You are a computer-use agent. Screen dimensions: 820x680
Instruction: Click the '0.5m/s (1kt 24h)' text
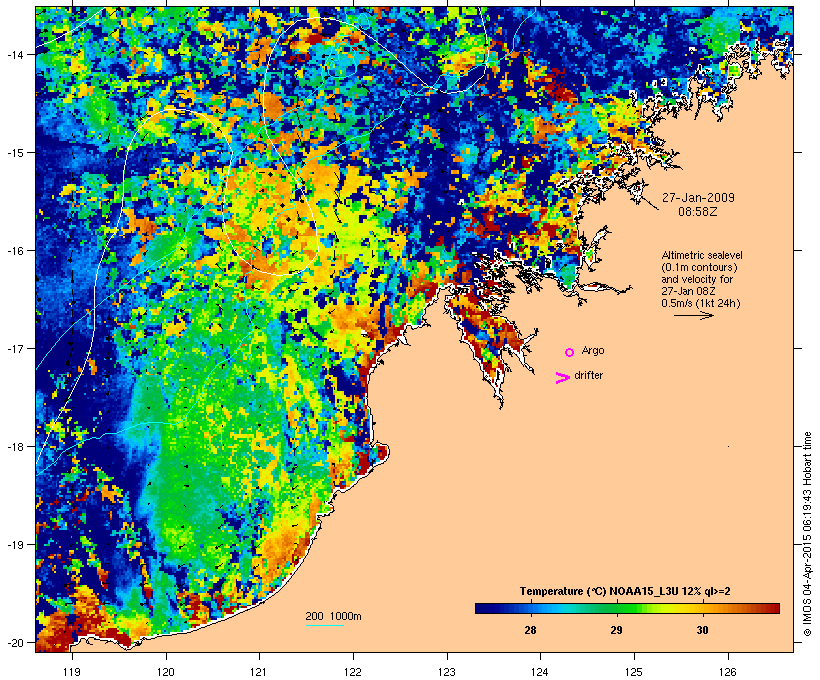(701, 303)
